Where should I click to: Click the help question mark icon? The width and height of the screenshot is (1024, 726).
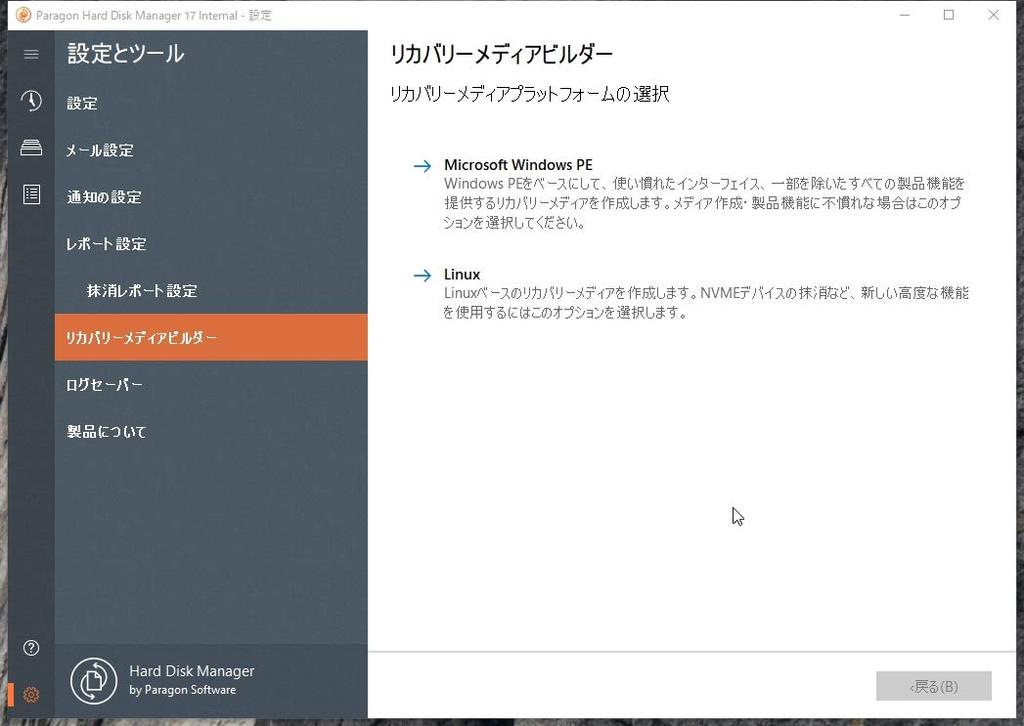pos(31,648)
